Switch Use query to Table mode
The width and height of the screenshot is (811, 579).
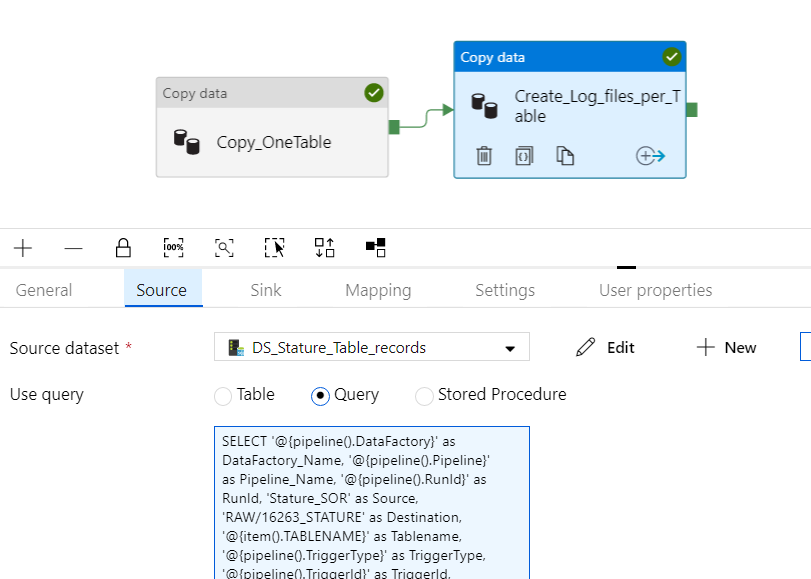click(x=221, y=395)
